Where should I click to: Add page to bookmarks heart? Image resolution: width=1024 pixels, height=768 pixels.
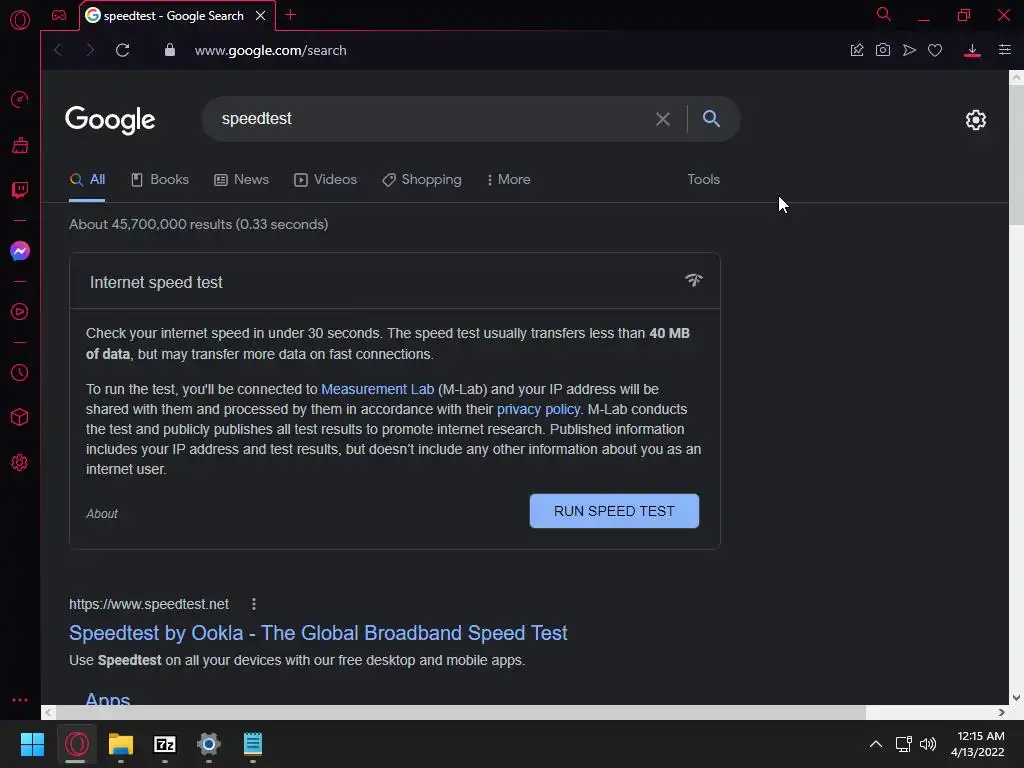[x=935, y=50]
